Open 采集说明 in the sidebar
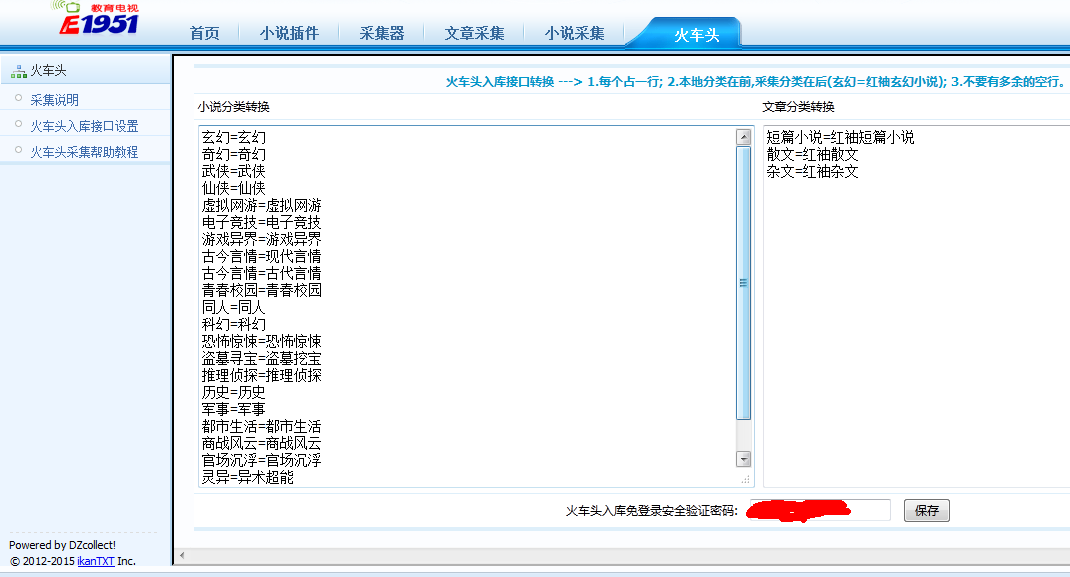This screenshot has height=577, width=1070. 55,100
